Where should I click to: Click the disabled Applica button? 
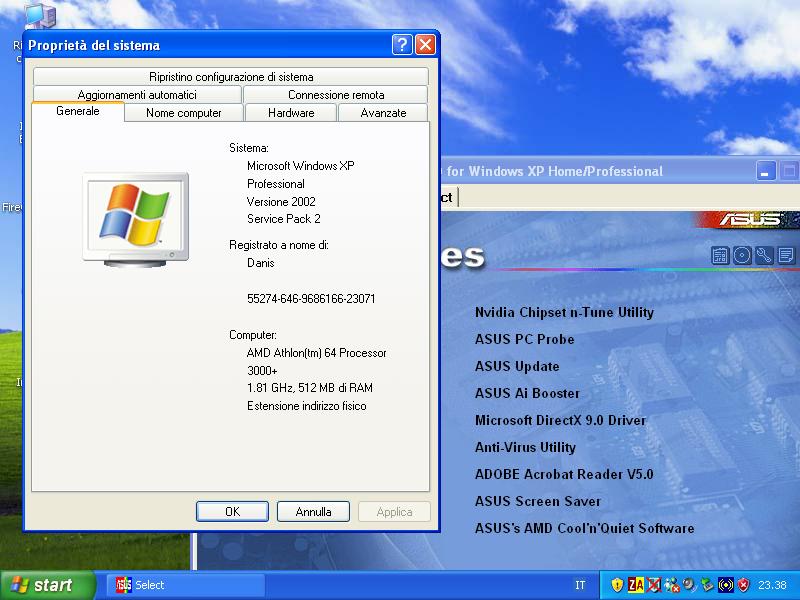tap(394, 511)
